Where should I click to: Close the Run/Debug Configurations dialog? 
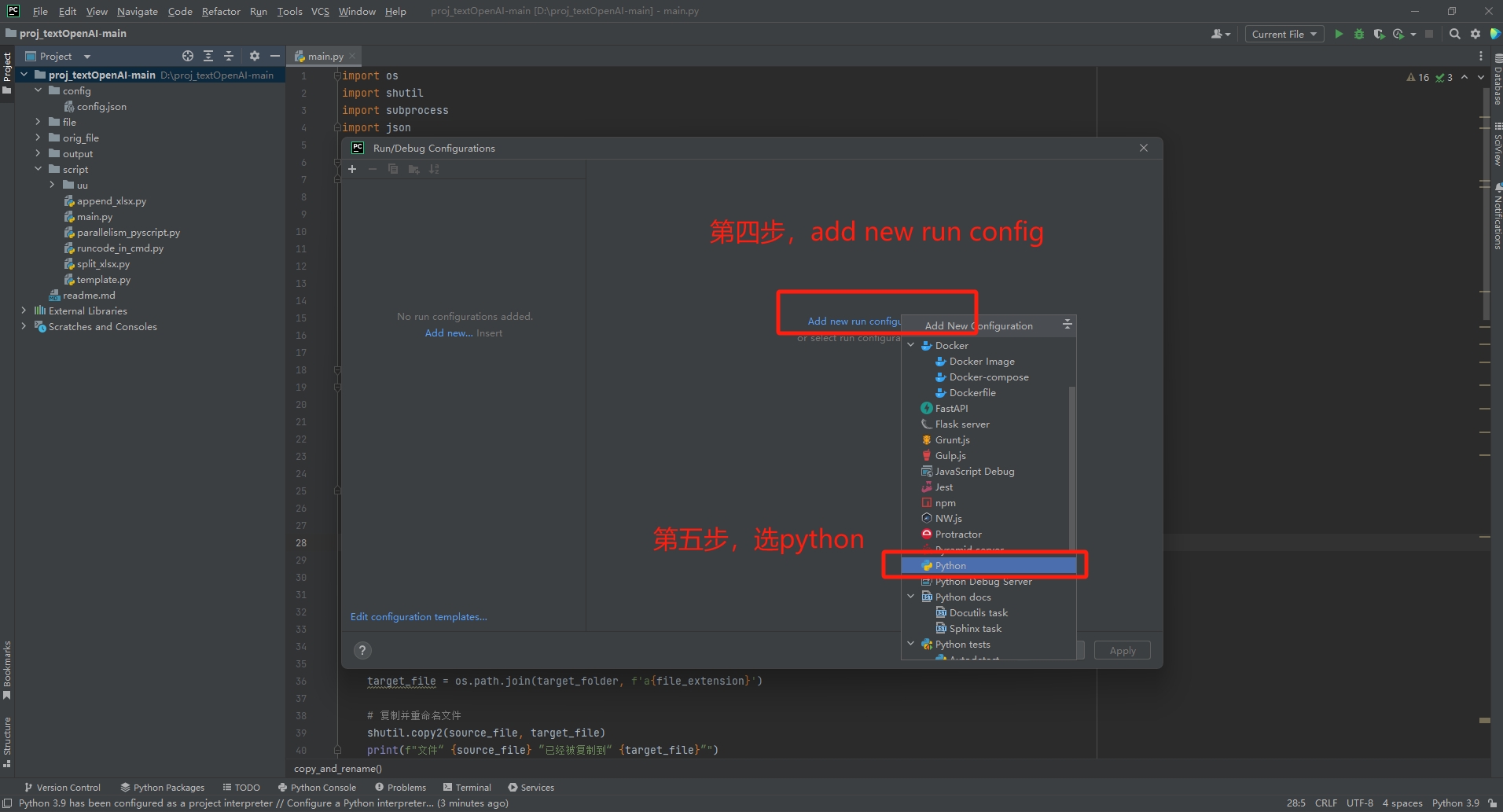tap(1144, 148)
